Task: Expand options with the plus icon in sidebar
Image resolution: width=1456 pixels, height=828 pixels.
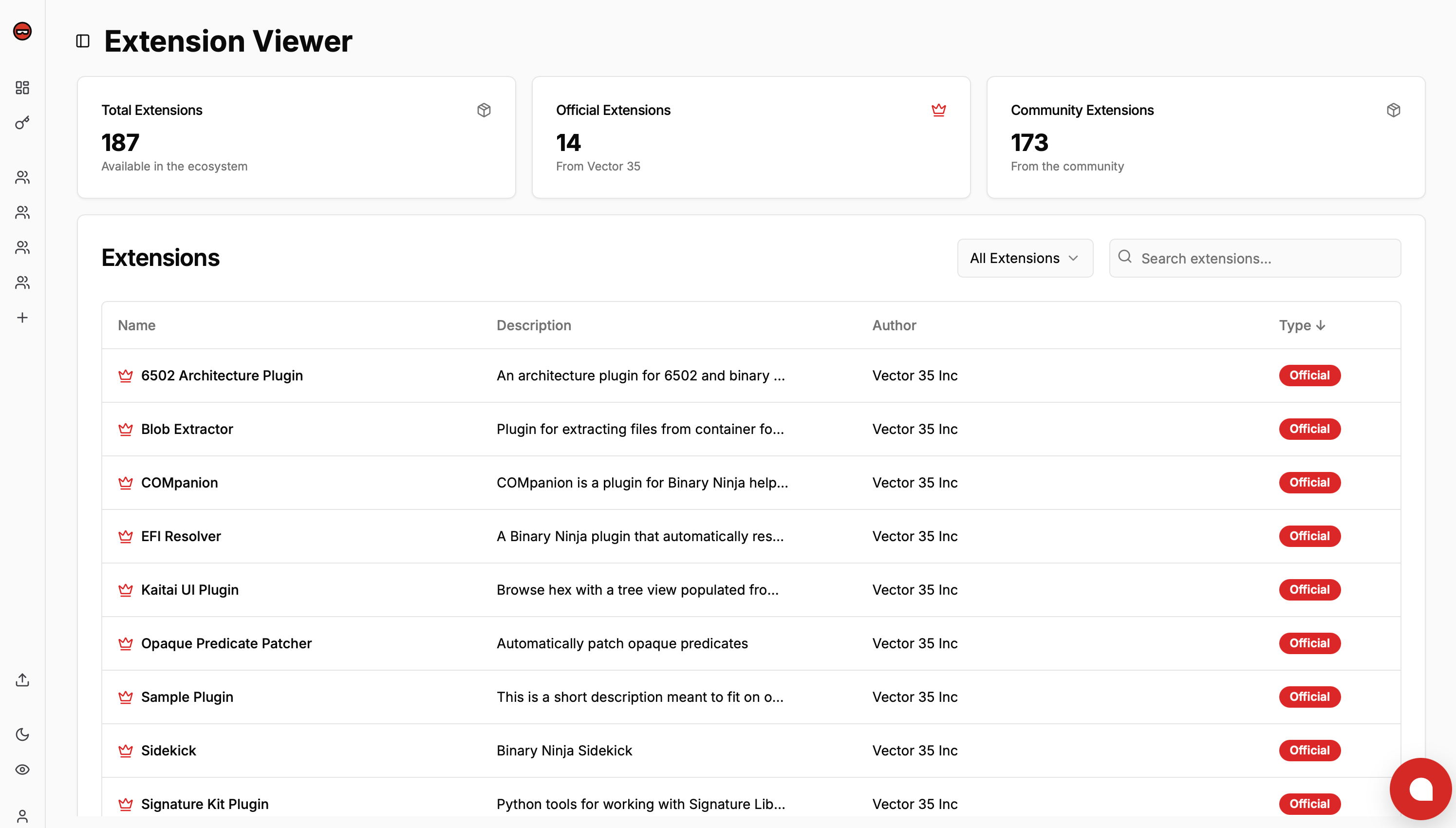Action: pos(22,318)
